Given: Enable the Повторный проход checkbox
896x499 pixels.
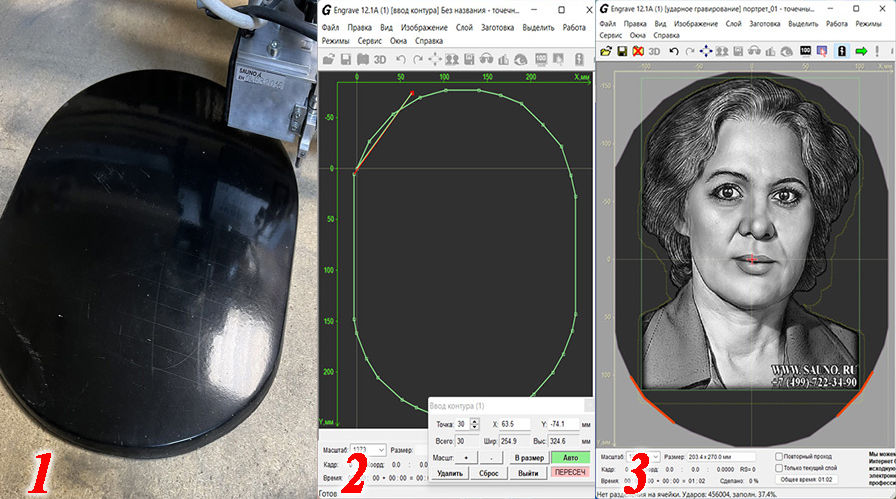Looking at the screenshot, I should pyautogui.click(x=780, y=457).
